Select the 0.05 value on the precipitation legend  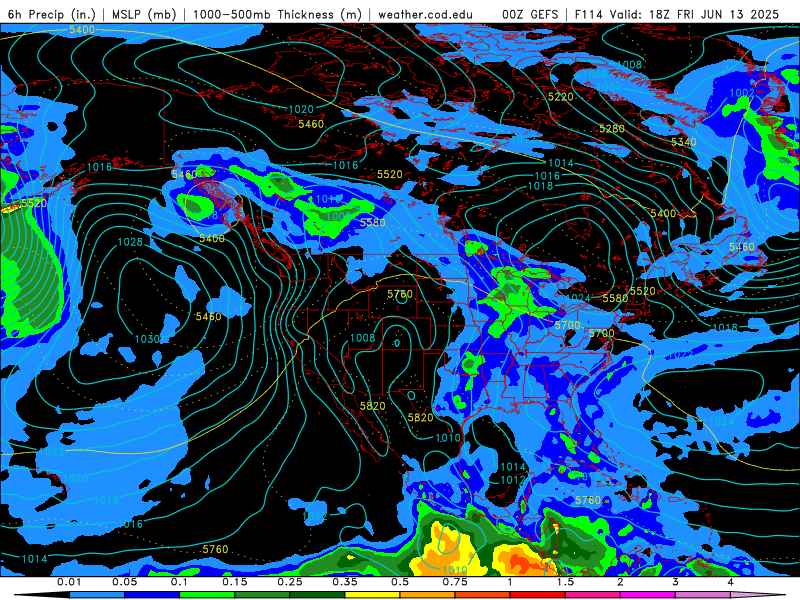(x=124, y=582)
